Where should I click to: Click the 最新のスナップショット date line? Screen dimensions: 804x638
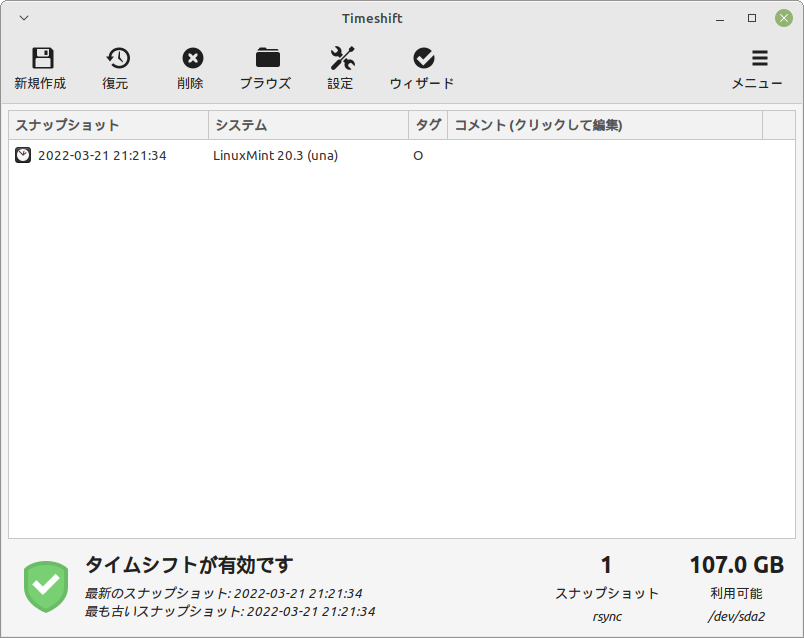224,593
